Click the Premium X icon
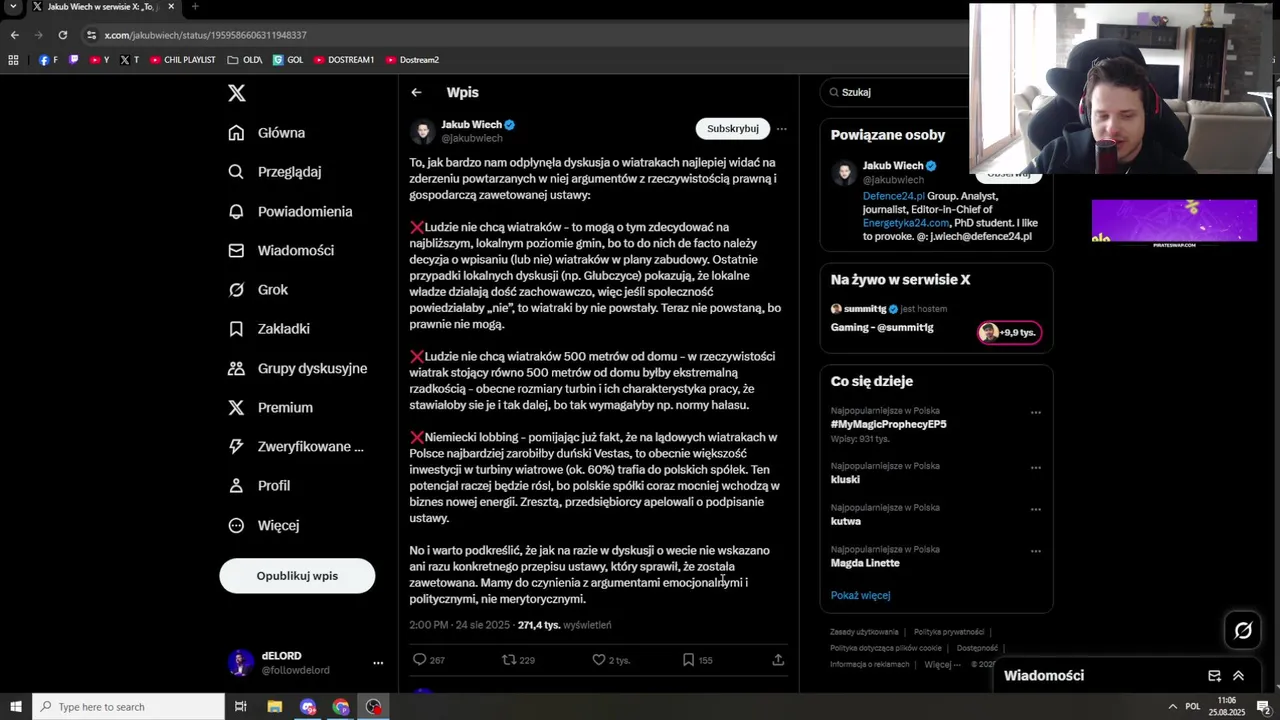The height and width of the screenshot is (720, 1280). click(x=236, y=407)
